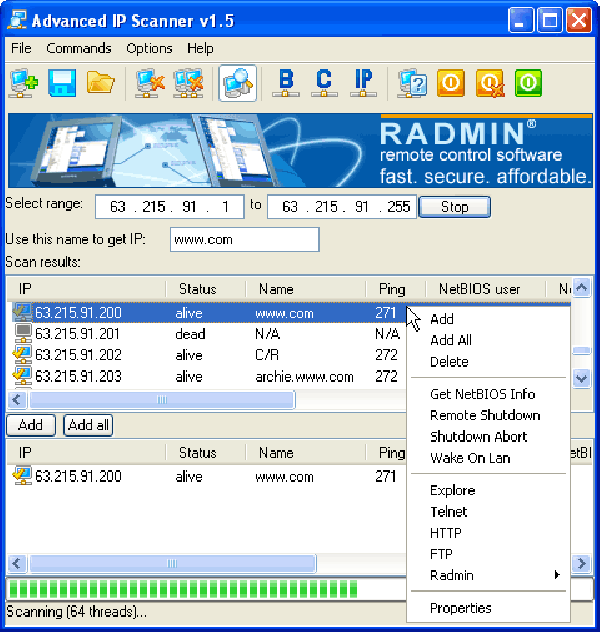Choose Delete in the context menu
This screenshot has height=632, width=600.
[488, 362]
